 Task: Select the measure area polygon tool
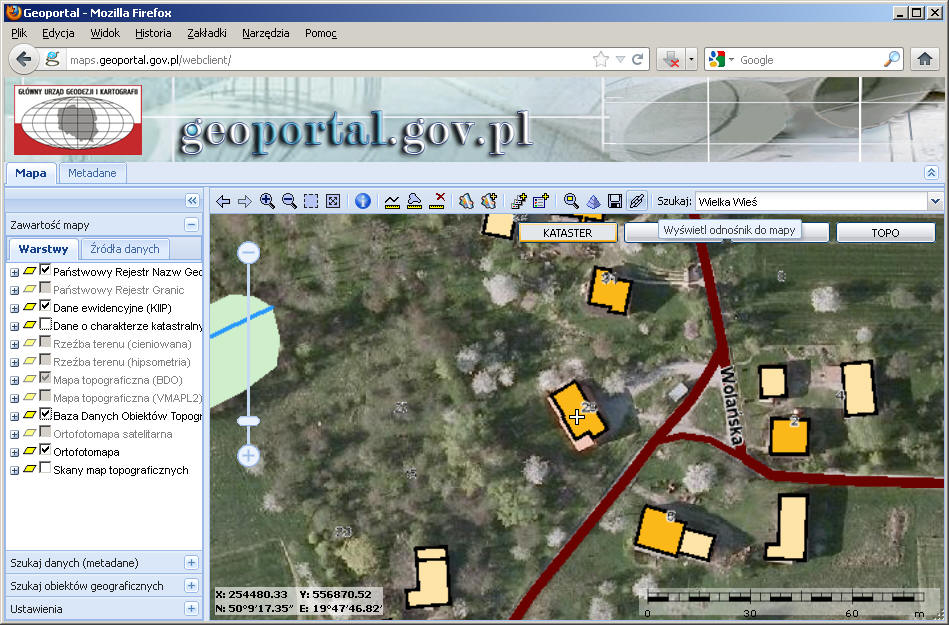pyautogui.click(x=414, y=201)
